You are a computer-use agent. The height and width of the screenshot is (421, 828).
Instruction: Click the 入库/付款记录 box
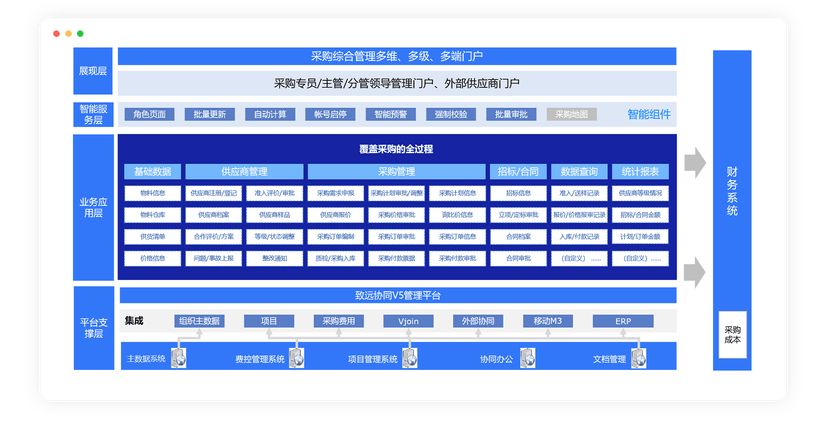point(579,237)
